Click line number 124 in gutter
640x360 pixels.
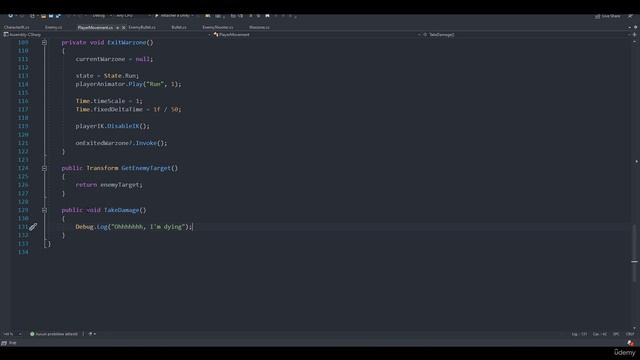click(x=23, y=168)
